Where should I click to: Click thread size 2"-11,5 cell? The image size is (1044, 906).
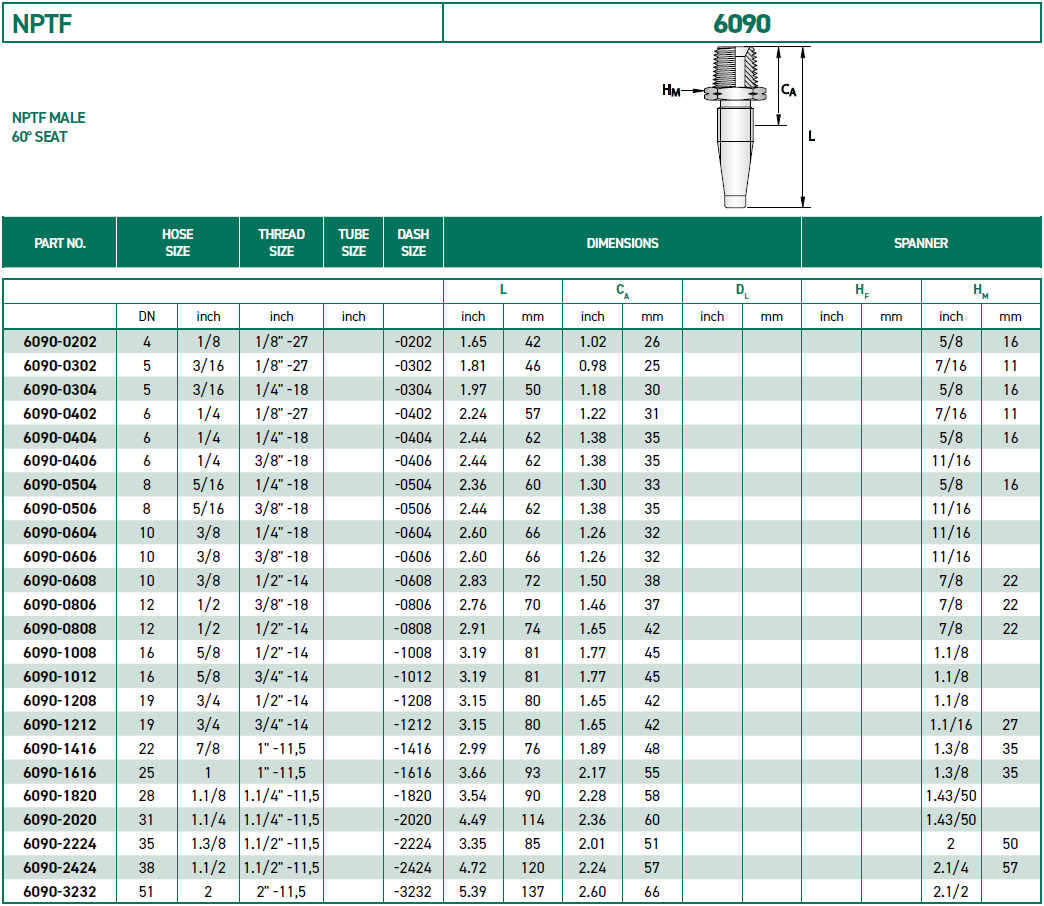coord(281,892)
